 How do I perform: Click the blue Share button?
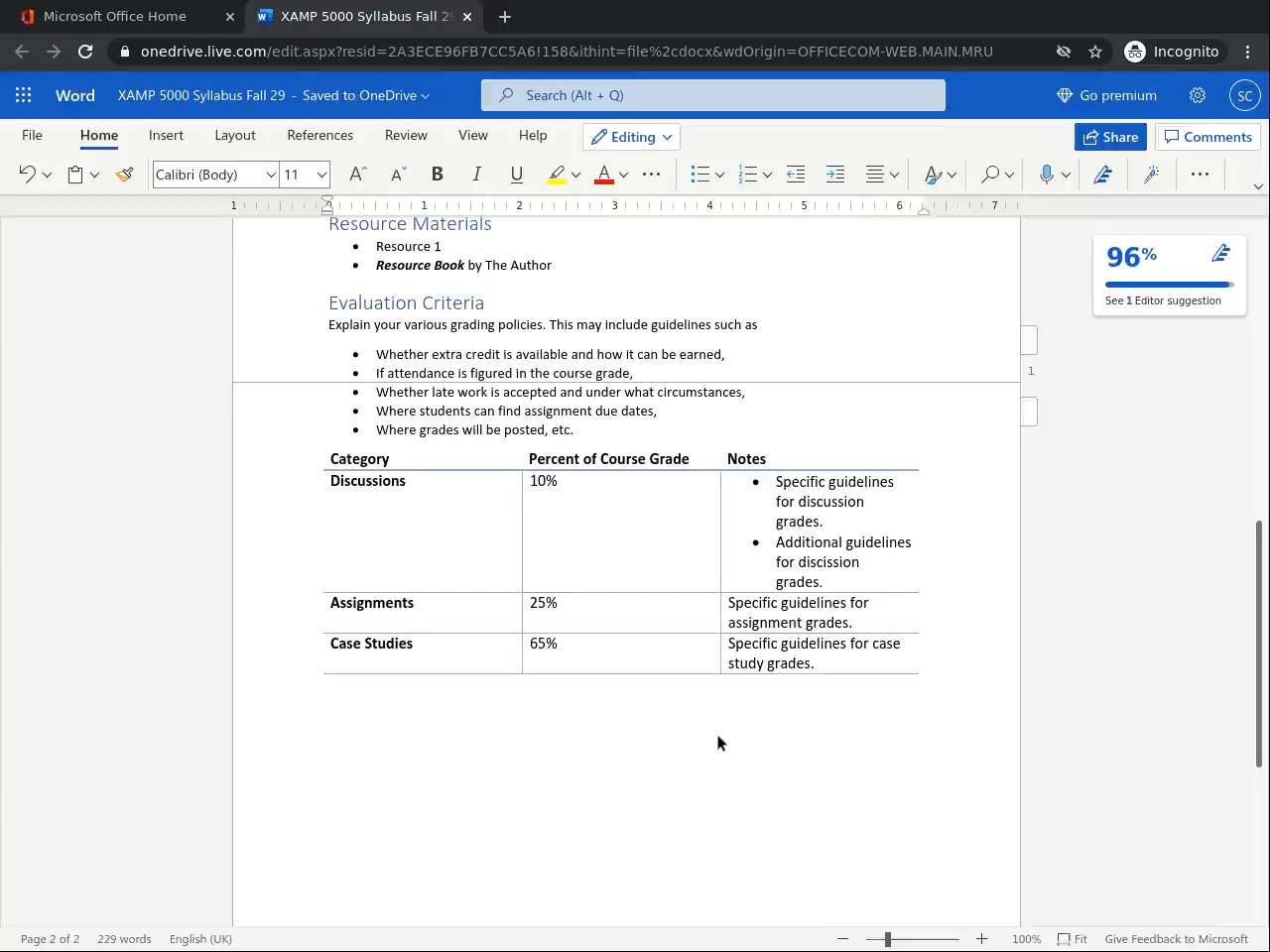1110,137
